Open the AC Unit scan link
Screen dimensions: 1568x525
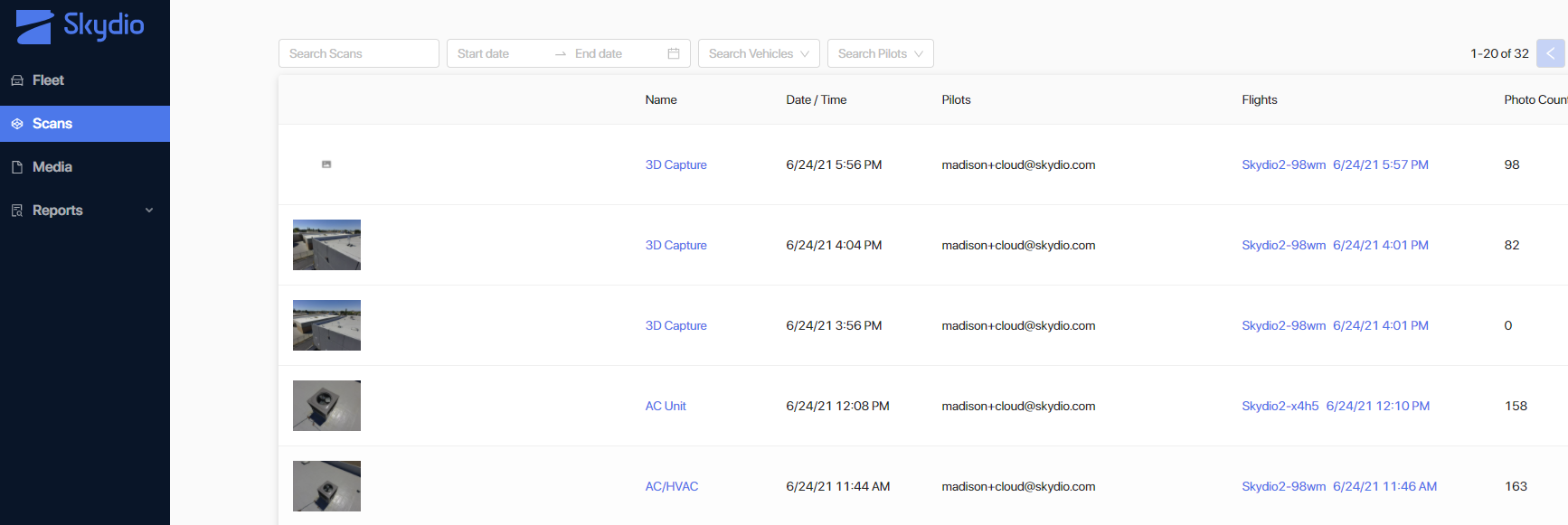click(x=666, y=406)
